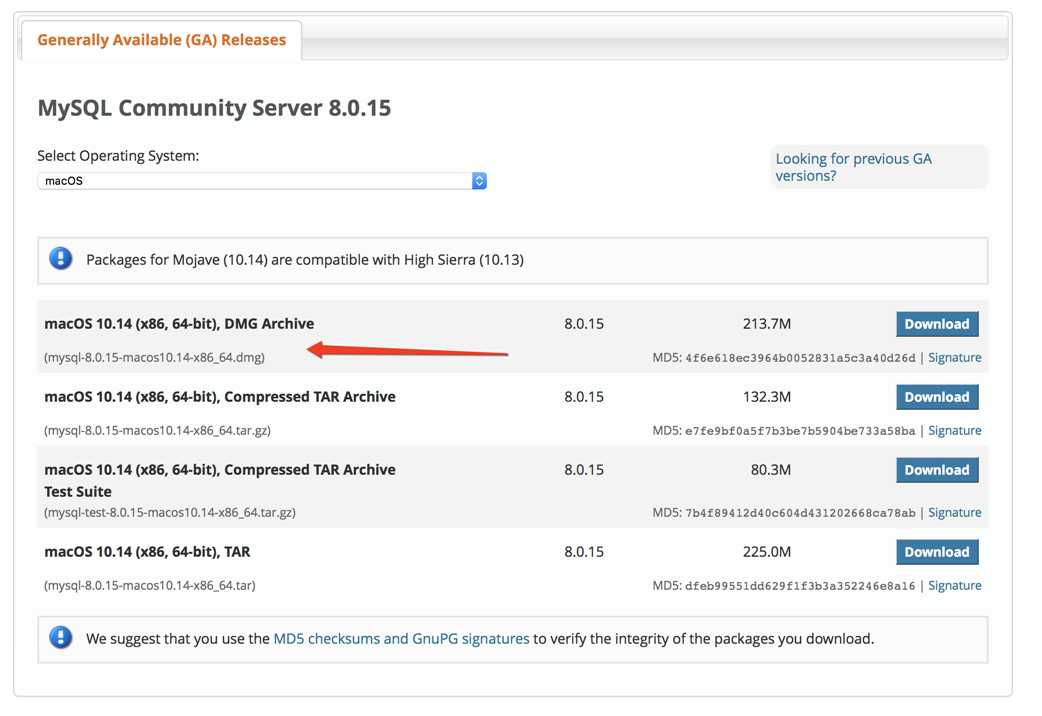Click info icon beside Mojave compatibility note
1042x716 pixels.
click(60, 259)
